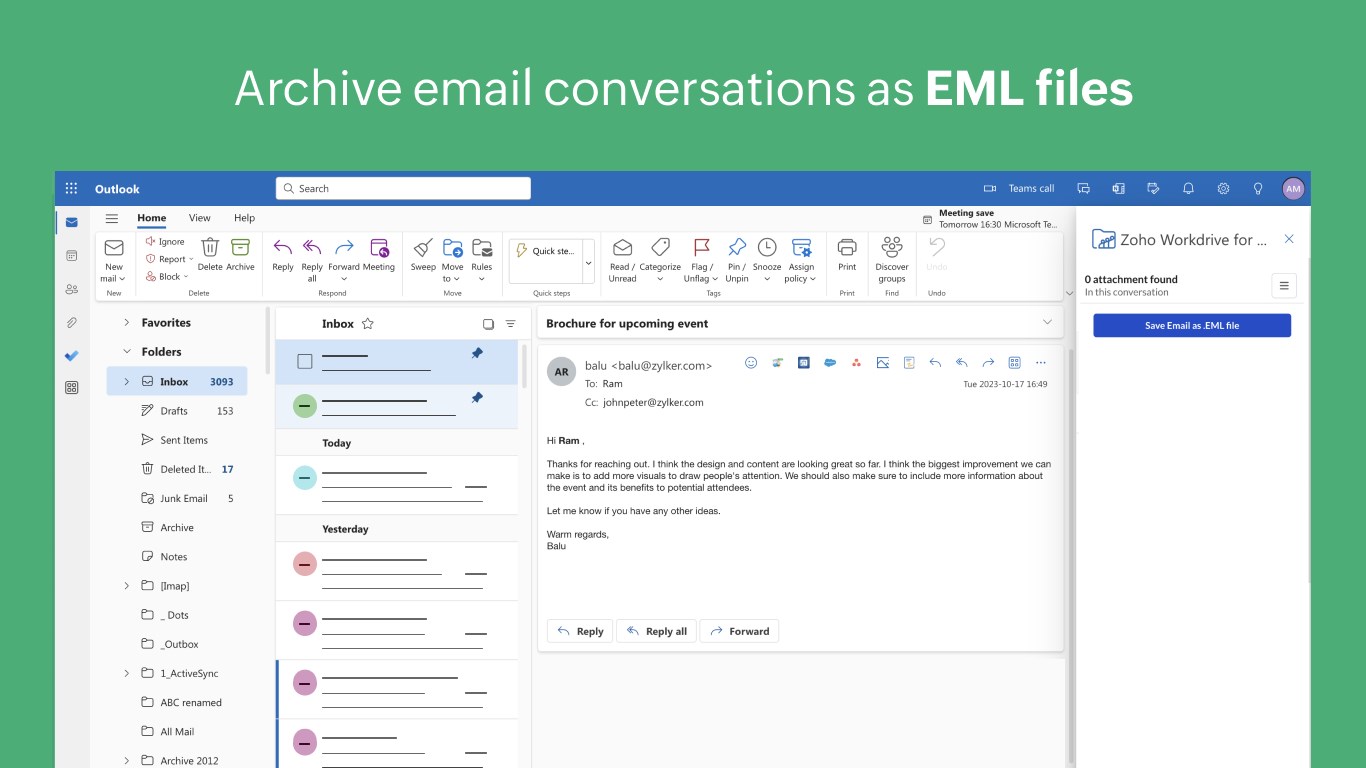Screen dimensions: 1366x768
Task: Open the AM account avatar
Action: coord(1293,188)
